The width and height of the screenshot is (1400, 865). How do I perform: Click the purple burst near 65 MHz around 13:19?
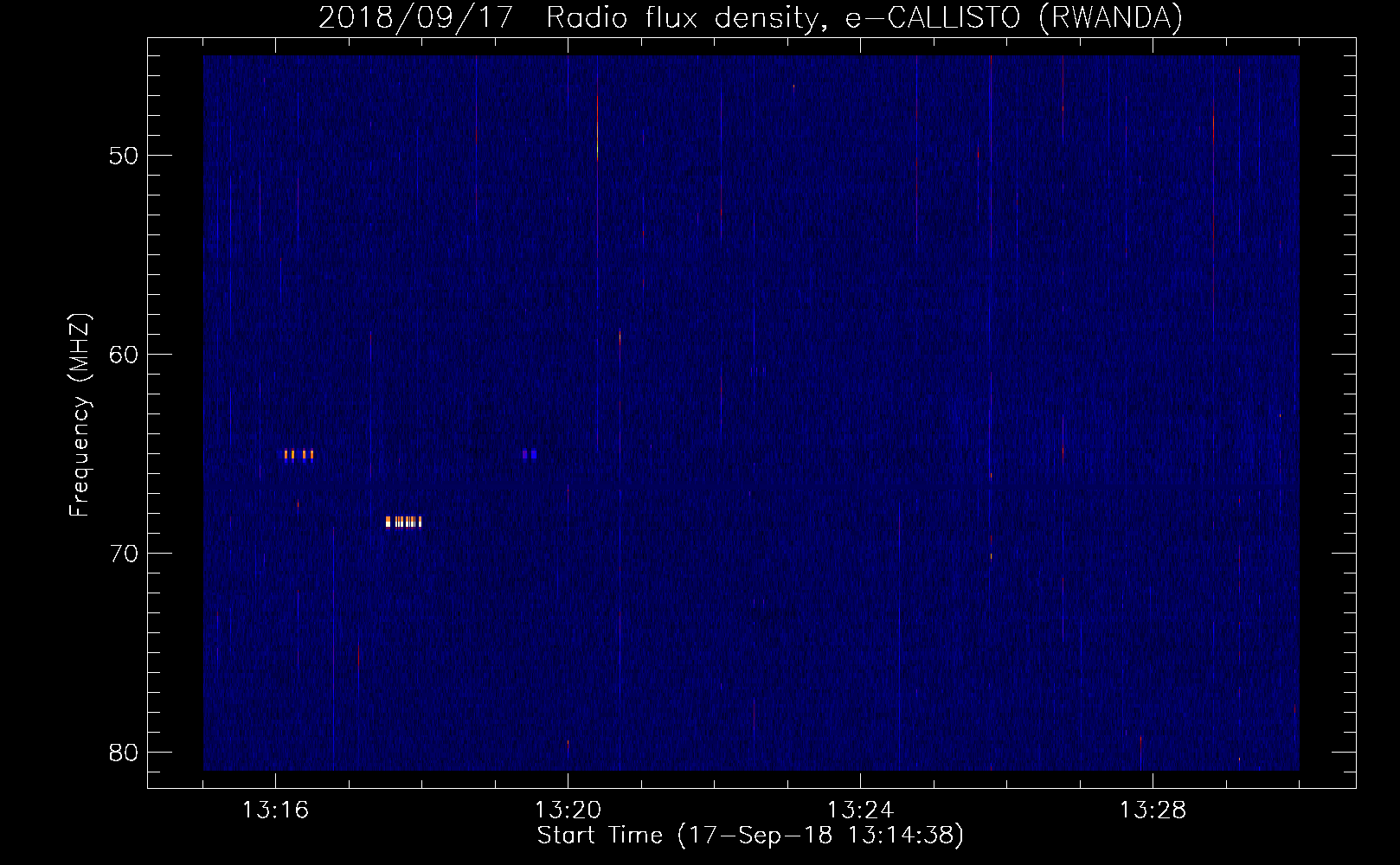tap(530, 454)
